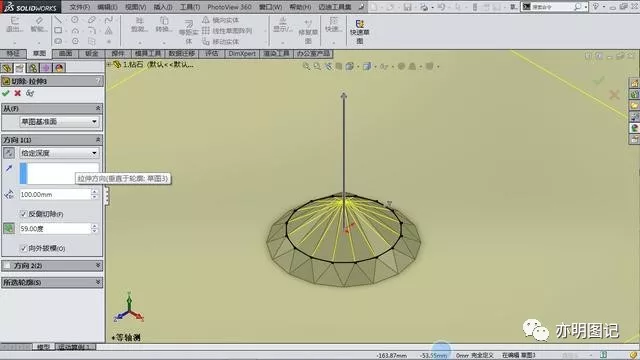Click the 100.00mm depth input field

click(x=55, y=194)
